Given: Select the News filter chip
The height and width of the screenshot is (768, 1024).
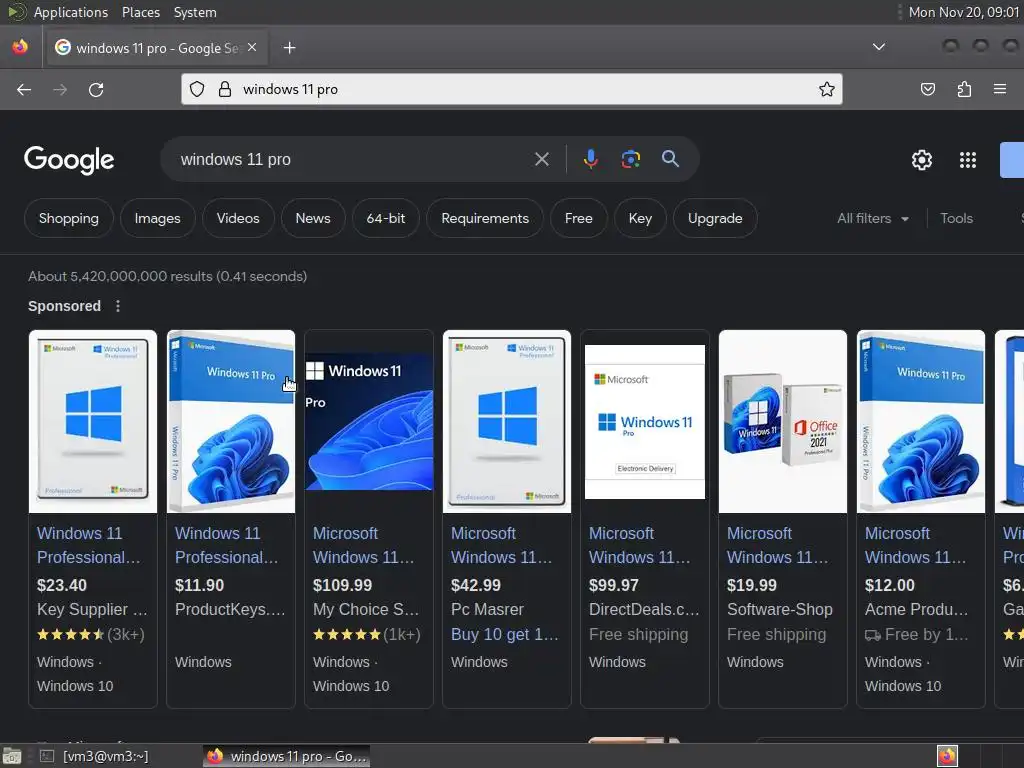Looking at the screenshot, I should click(x=313, y=218).
